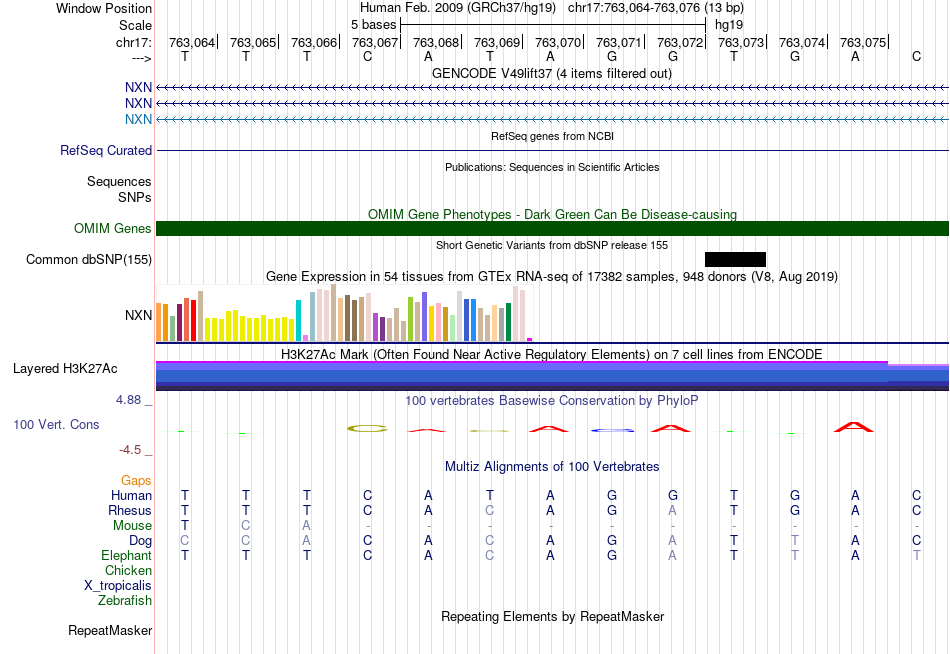This screenshot has width=950, height=654.
Task: Click the light blue NXN transcript label
Action: [x=138, y=119]
